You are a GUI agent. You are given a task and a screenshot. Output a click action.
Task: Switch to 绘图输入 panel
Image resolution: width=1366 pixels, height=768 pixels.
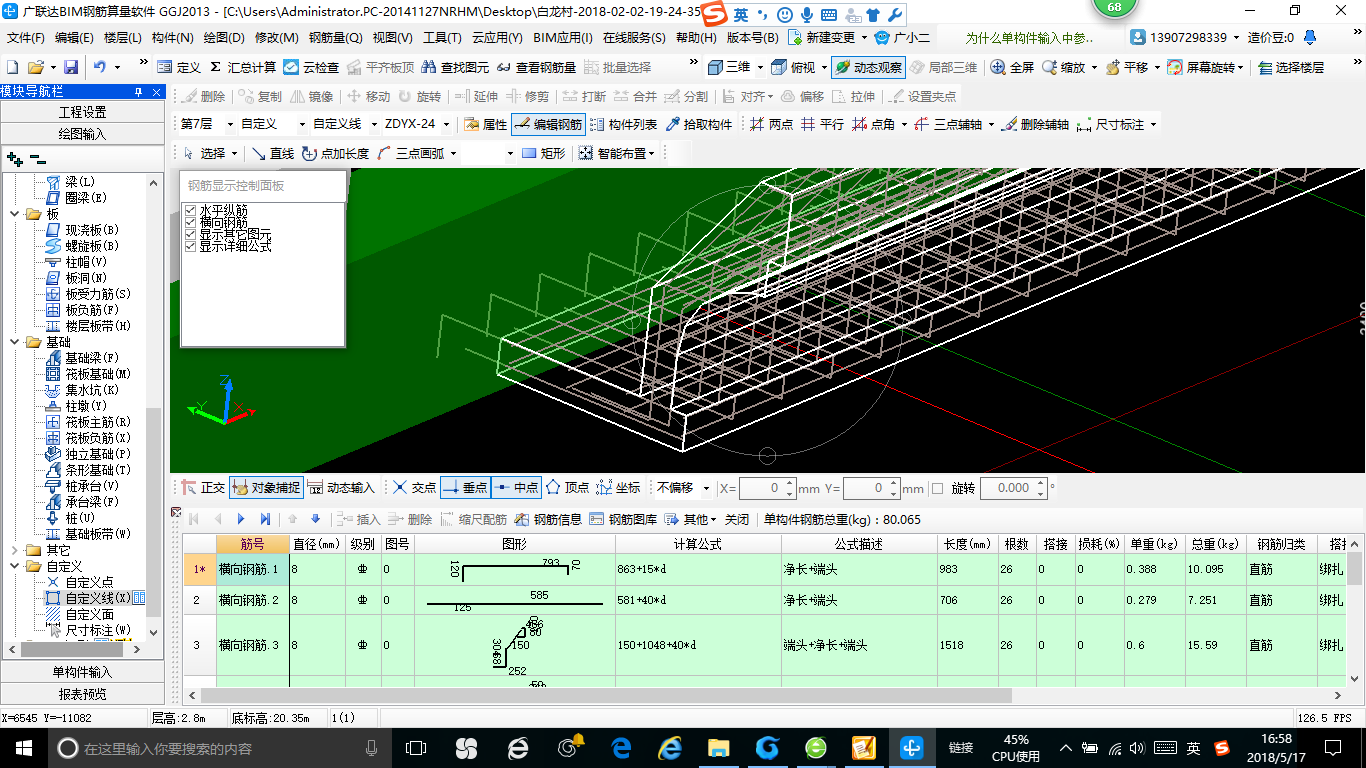point(82,133)
